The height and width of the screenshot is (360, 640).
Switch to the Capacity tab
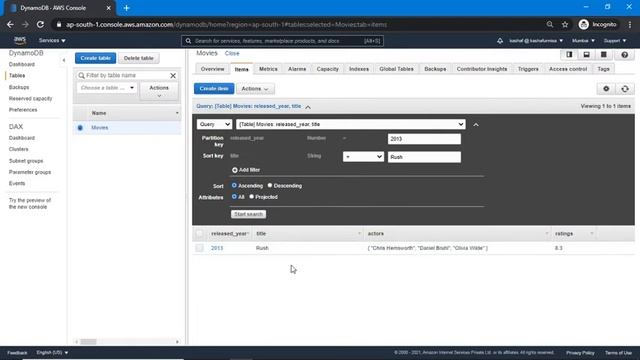(x=327, y=69)
